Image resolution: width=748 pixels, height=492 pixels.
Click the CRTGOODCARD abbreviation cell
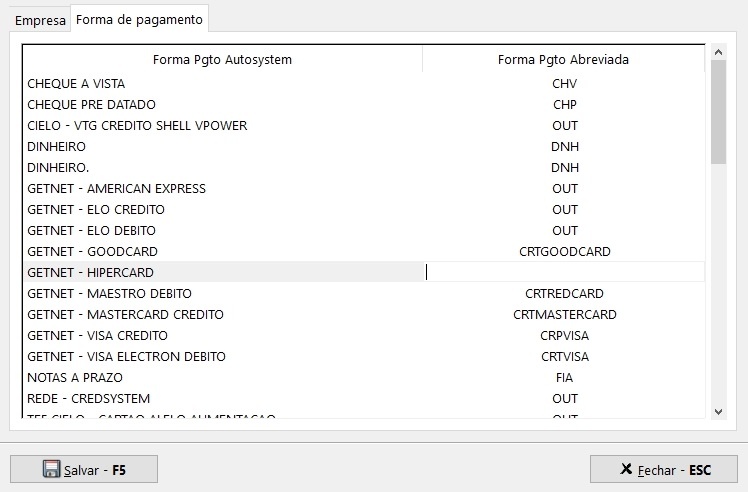coord(565,252)
